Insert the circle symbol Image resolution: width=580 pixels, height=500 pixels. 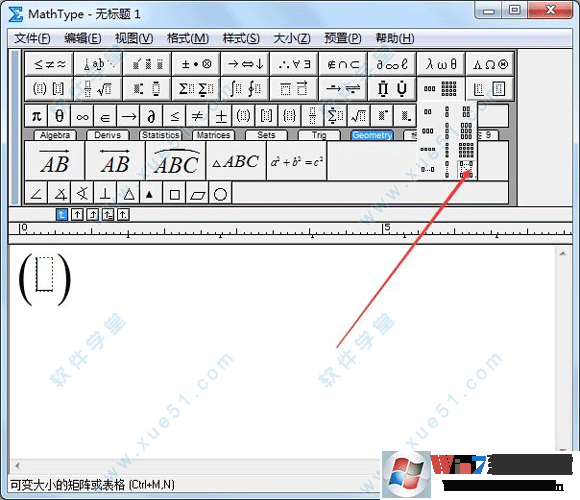[220, 193]
